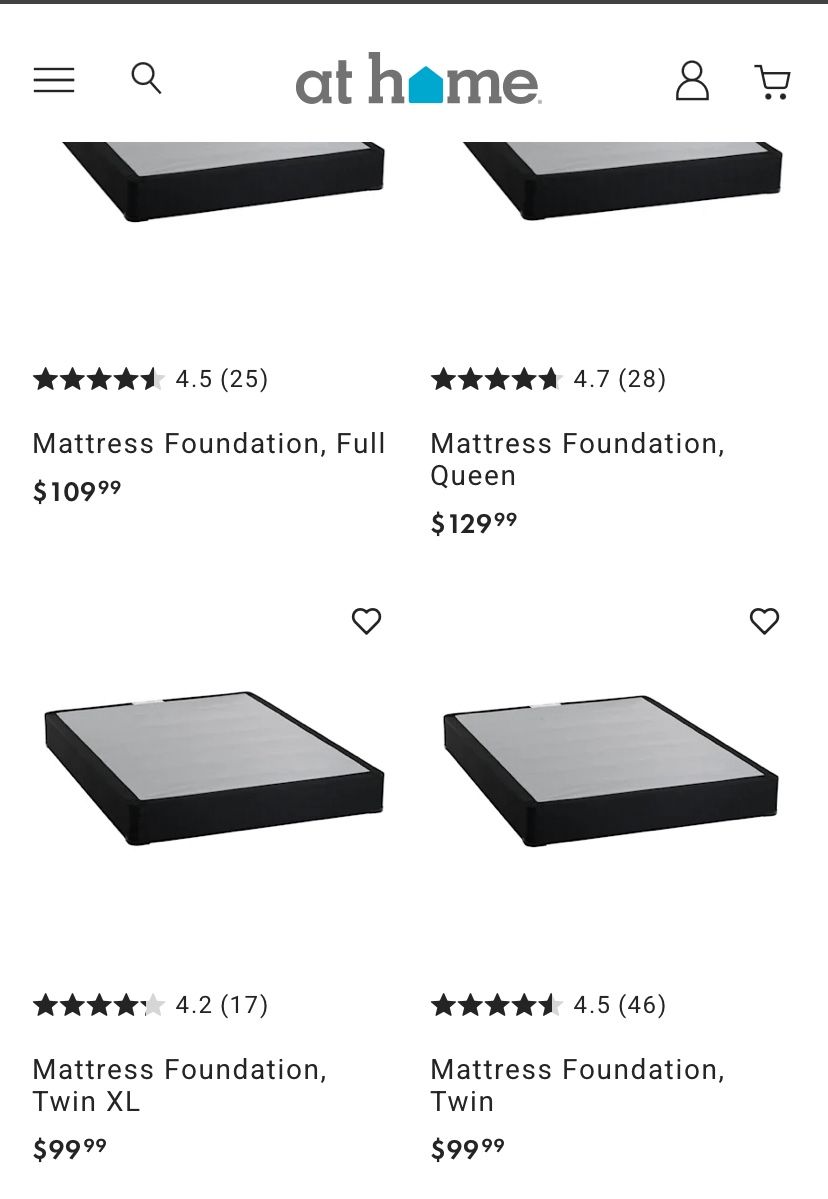
Task: View the 4.7 (28) star rating reviews
Action: click(548, 379)
